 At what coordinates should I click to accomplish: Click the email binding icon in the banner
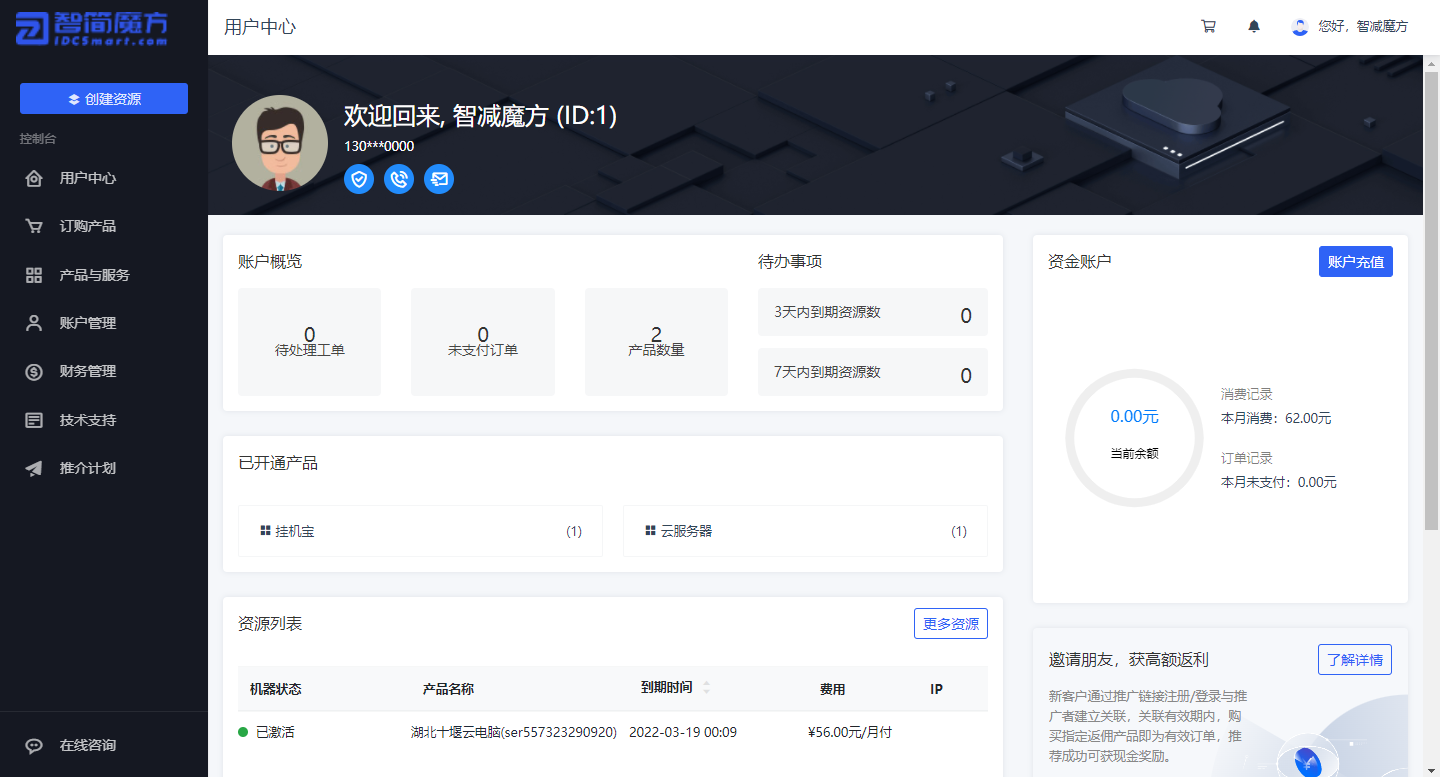pos(439,179)
